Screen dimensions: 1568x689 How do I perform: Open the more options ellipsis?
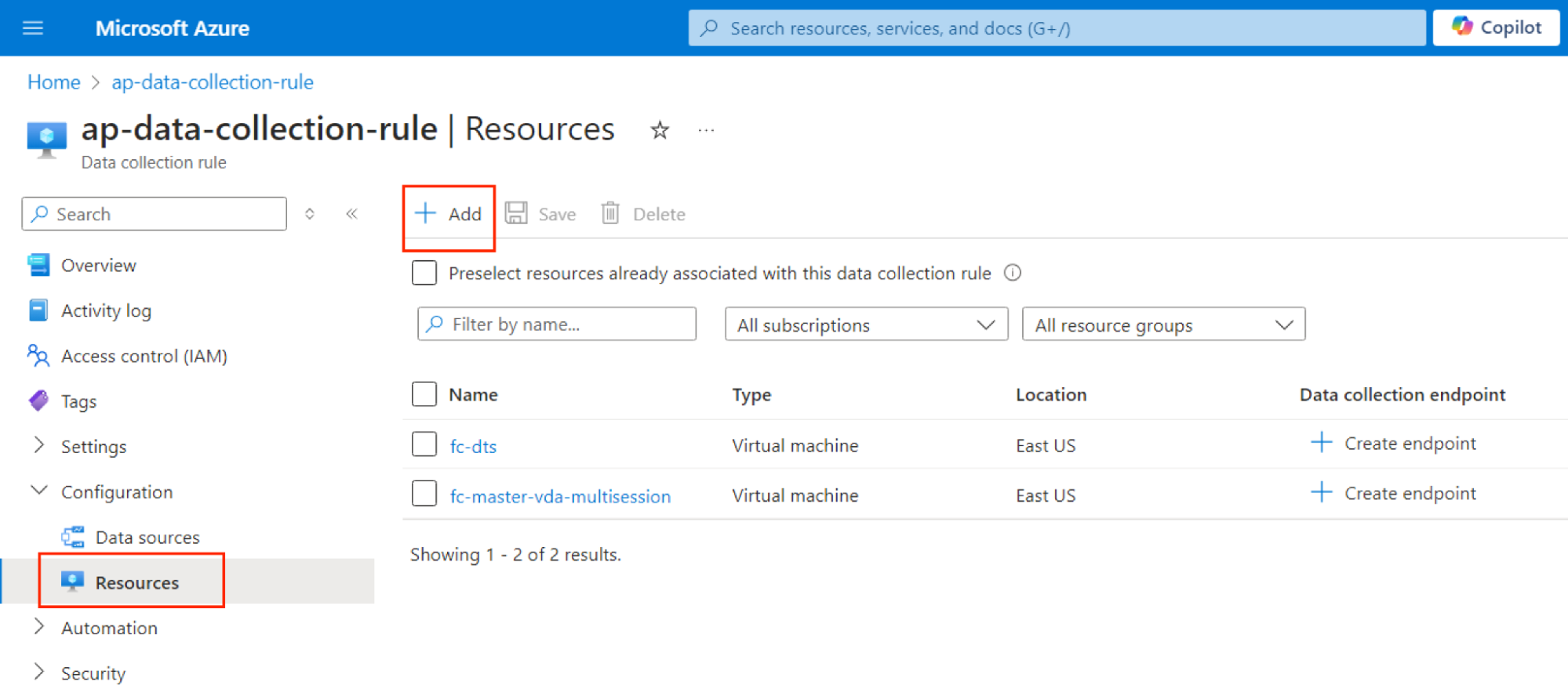point(706,130)
